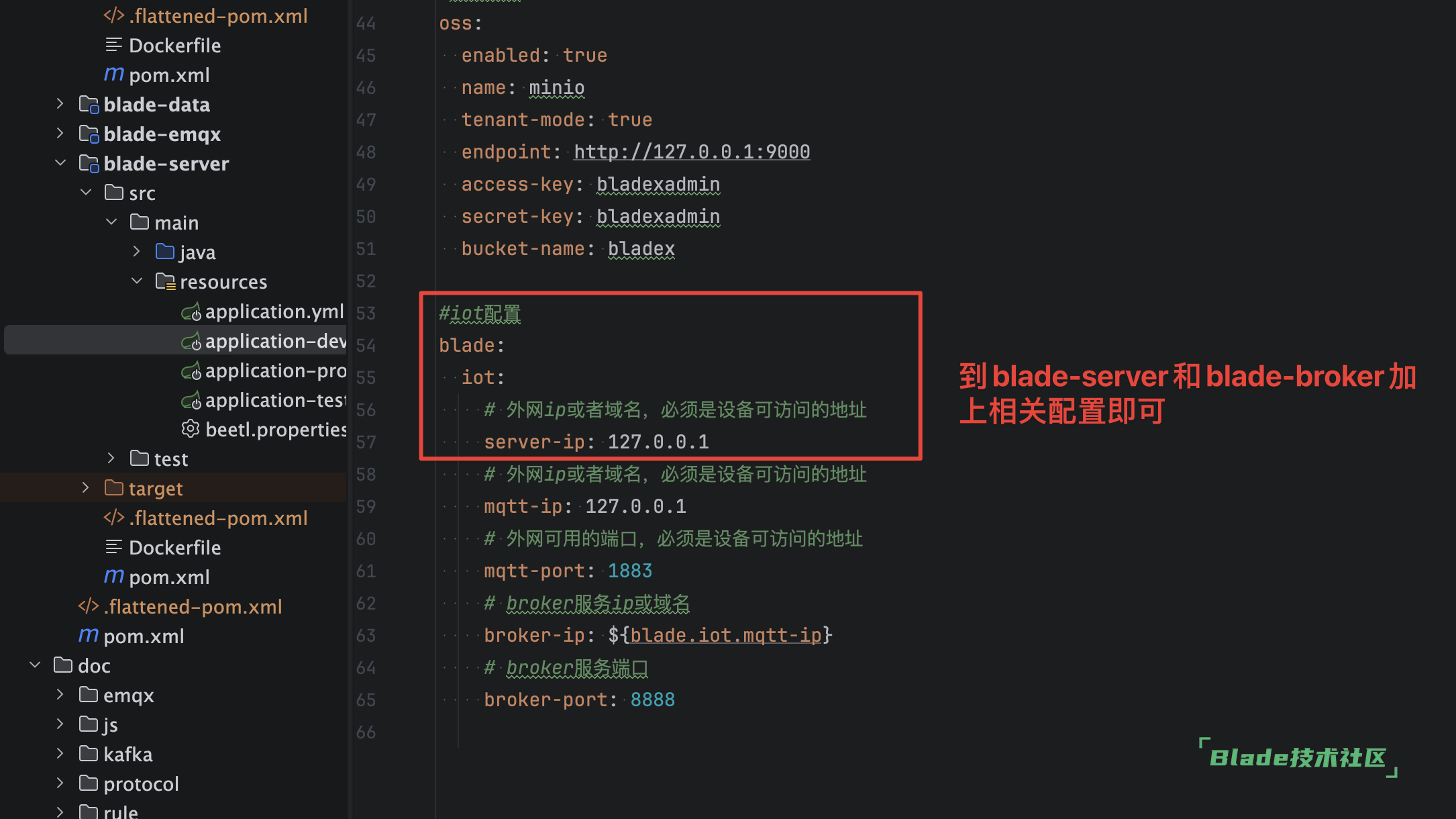Open the kafka folder under doc

coord(127,754)
